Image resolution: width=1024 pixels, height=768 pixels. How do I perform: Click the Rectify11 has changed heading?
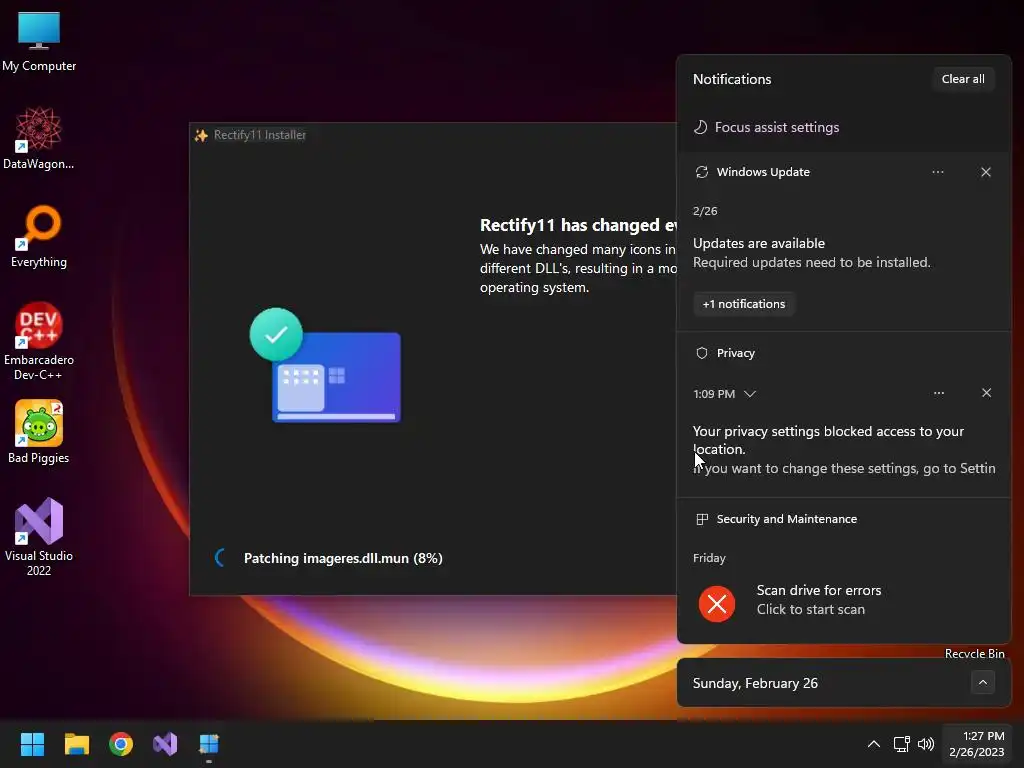tap(578, 225)
